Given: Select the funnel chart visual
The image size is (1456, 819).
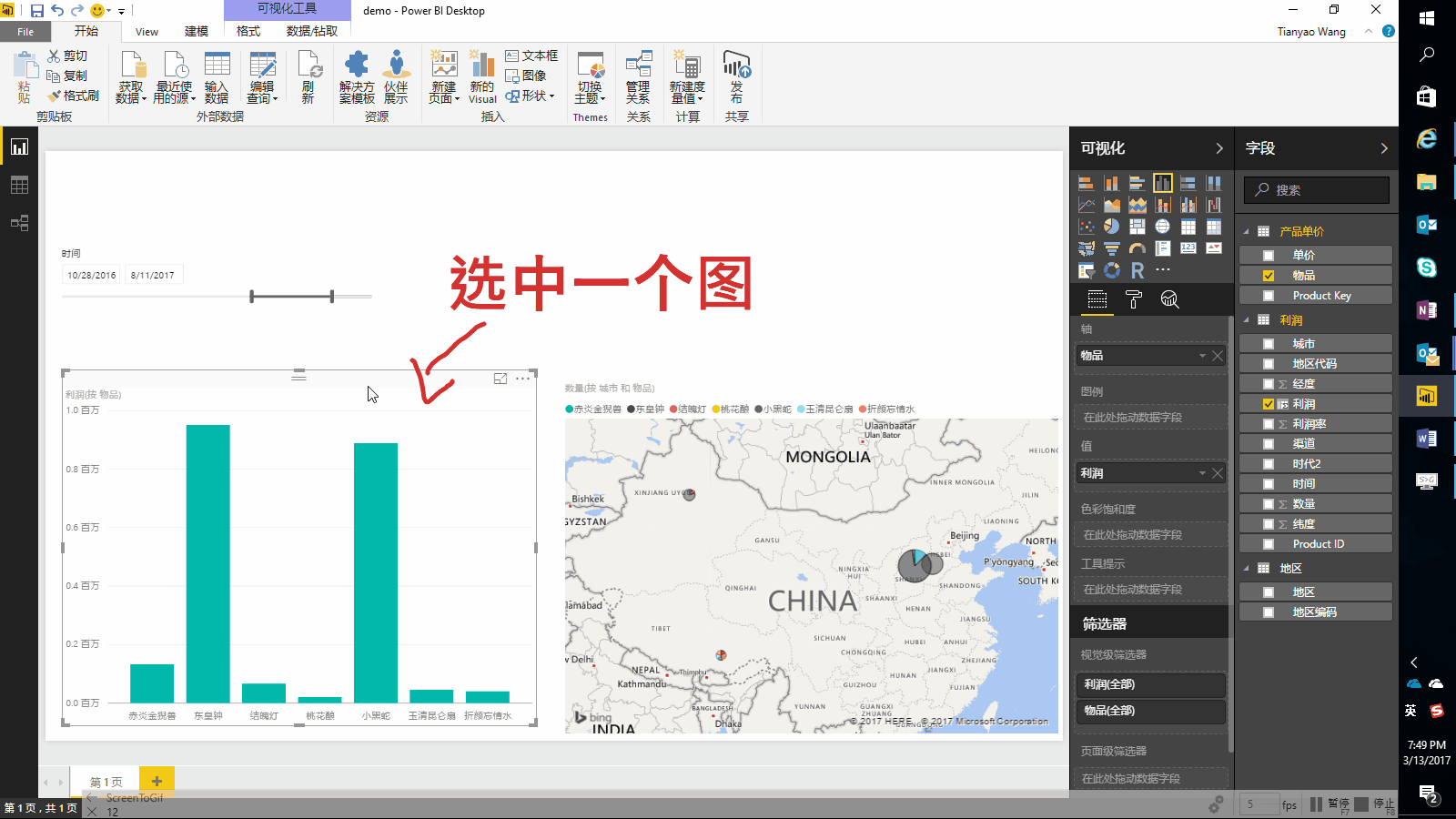Looking at the screenshot, I should (1111, 248).
